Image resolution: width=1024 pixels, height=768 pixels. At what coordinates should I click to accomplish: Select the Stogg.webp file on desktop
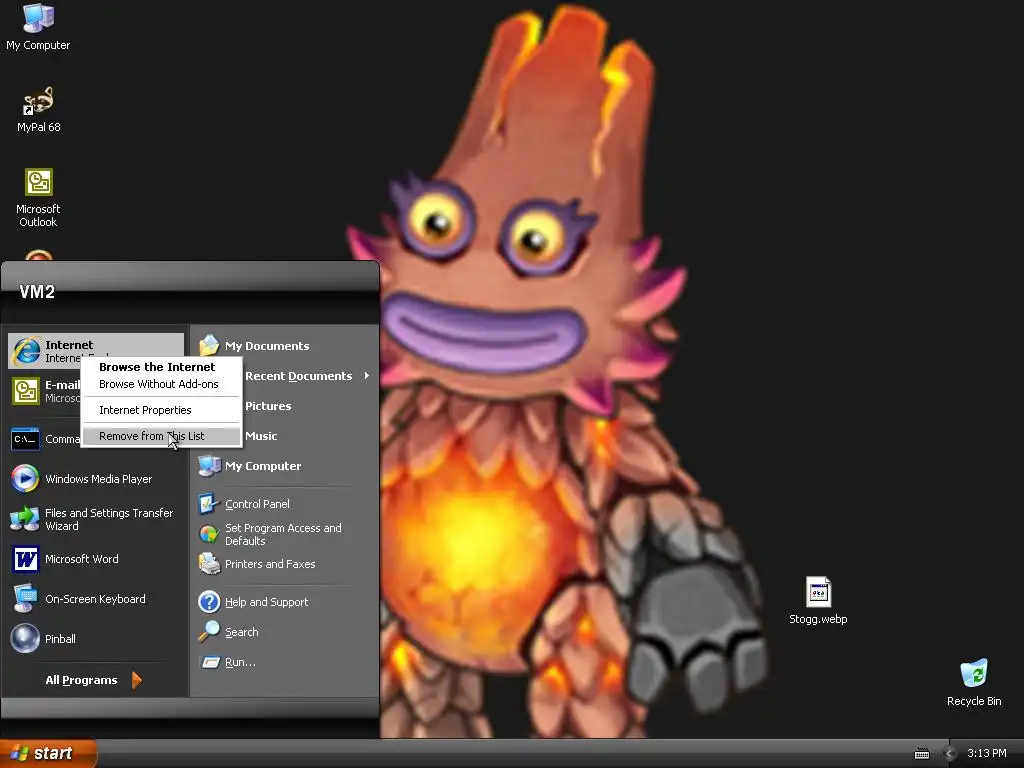point(818,601)
